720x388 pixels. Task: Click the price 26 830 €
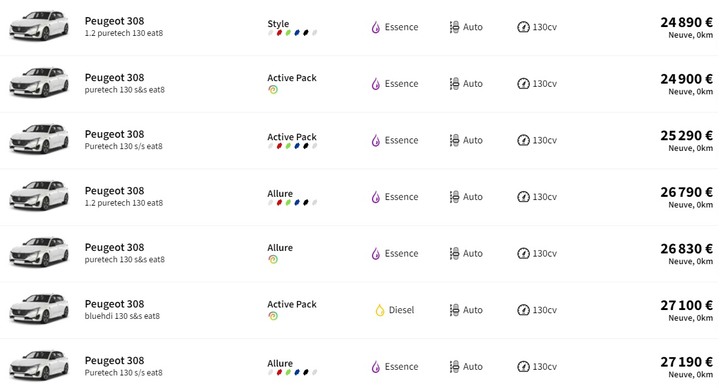tap(686, 248)
